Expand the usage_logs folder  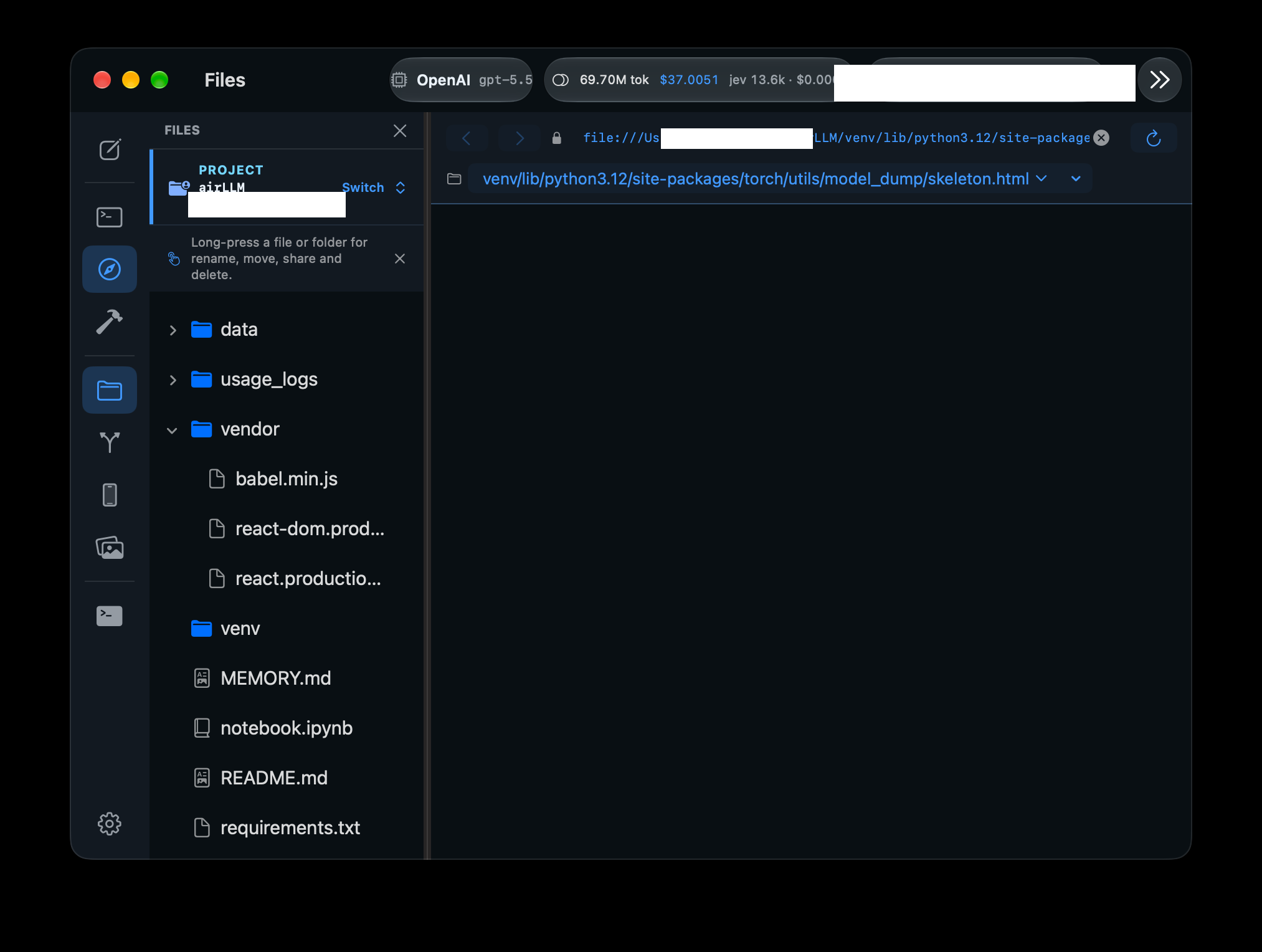coord(173,379)
